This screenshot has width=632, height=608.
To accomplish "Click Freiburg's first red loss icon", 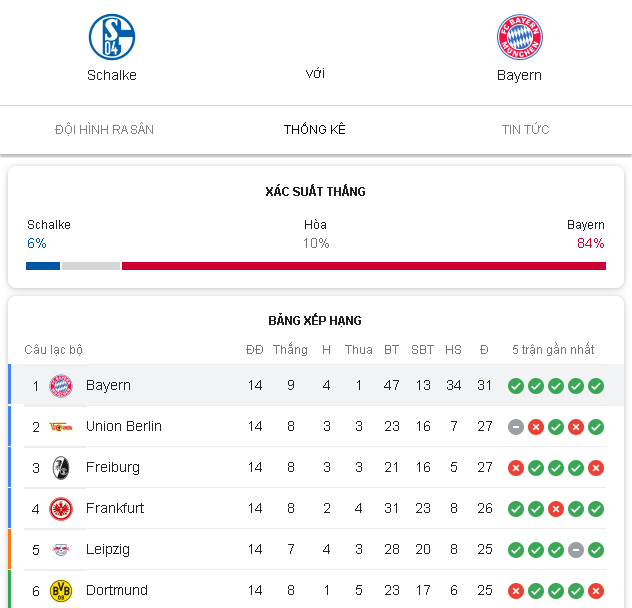I will tap(516, 468).
